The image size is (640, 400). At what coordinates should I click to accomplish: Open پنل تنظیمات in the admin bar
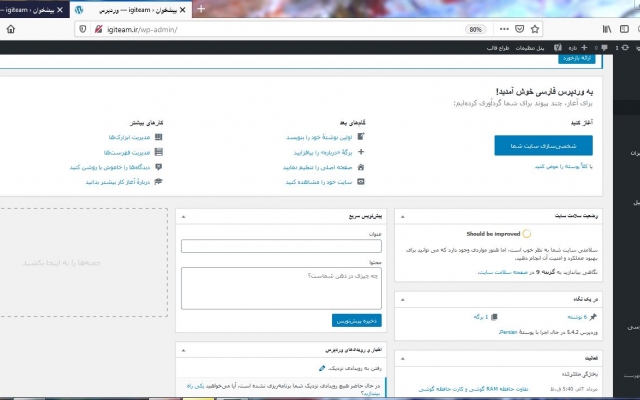530,48
